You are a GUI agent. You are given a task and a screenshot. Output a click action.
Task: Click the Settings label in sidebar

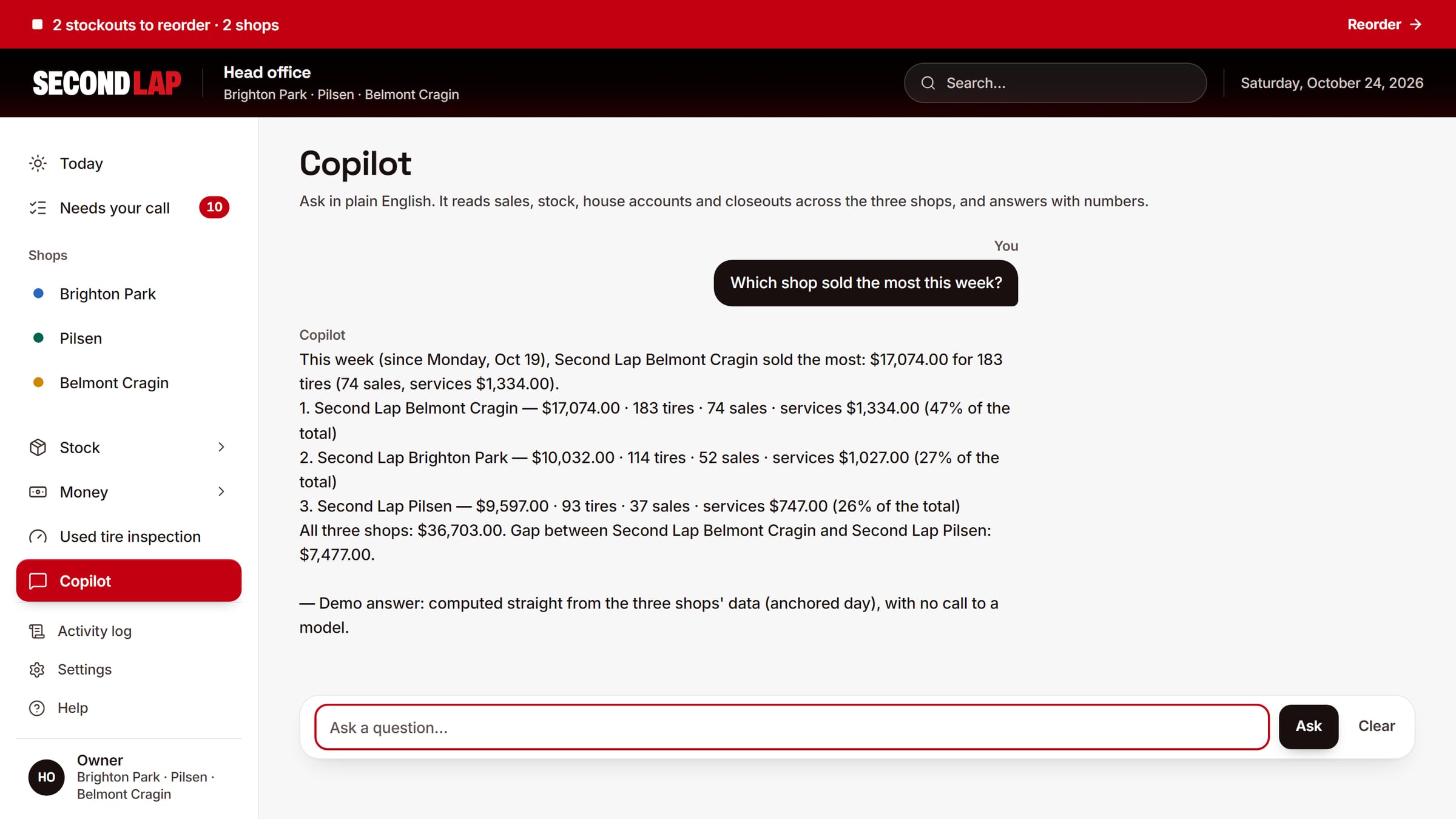85,670
